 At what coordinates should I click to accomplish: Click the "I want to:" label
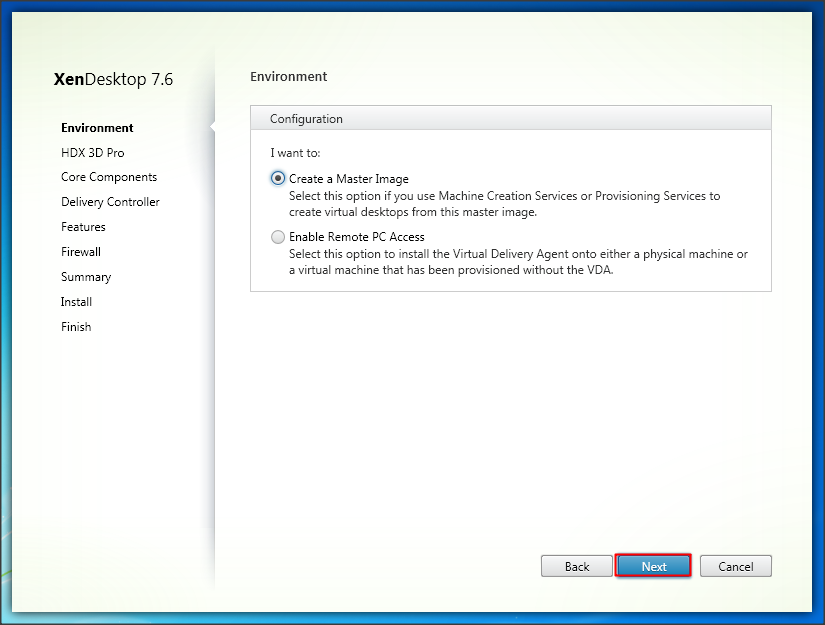pyautogui.click(x=296, y=153)
